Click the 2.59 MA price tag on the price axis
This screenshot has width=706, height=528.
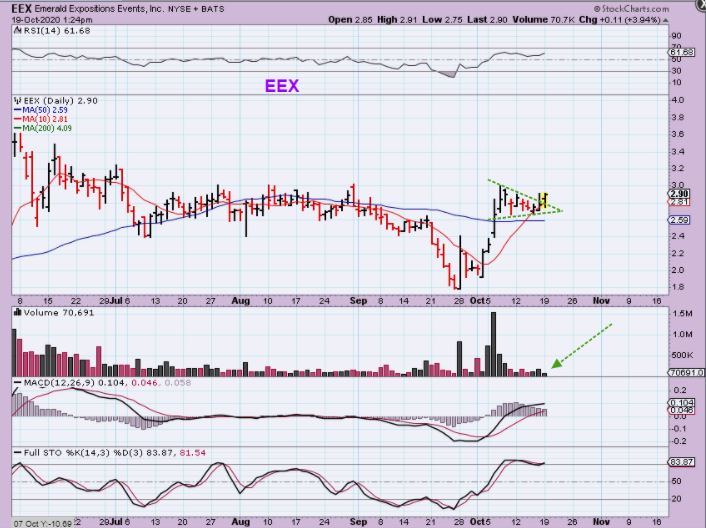[x=679, y=220]
